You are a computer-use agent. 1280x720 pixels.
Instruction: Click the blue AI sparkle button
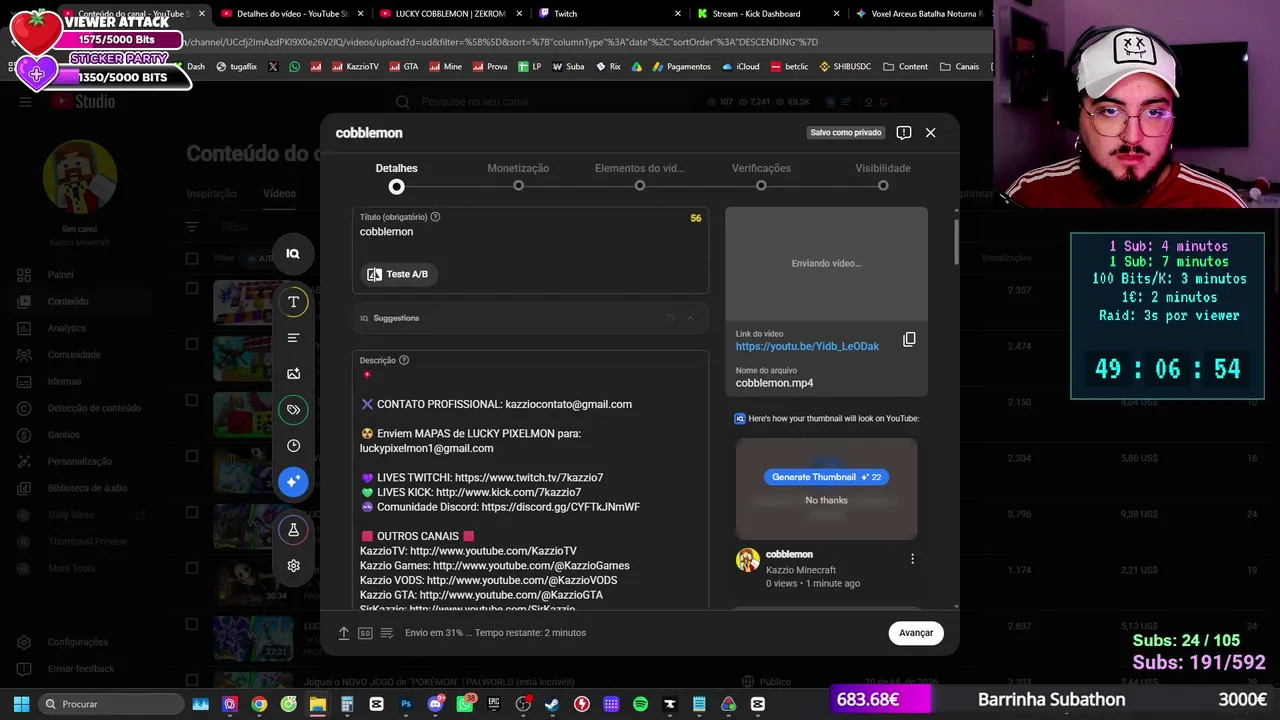pos(293,482)
